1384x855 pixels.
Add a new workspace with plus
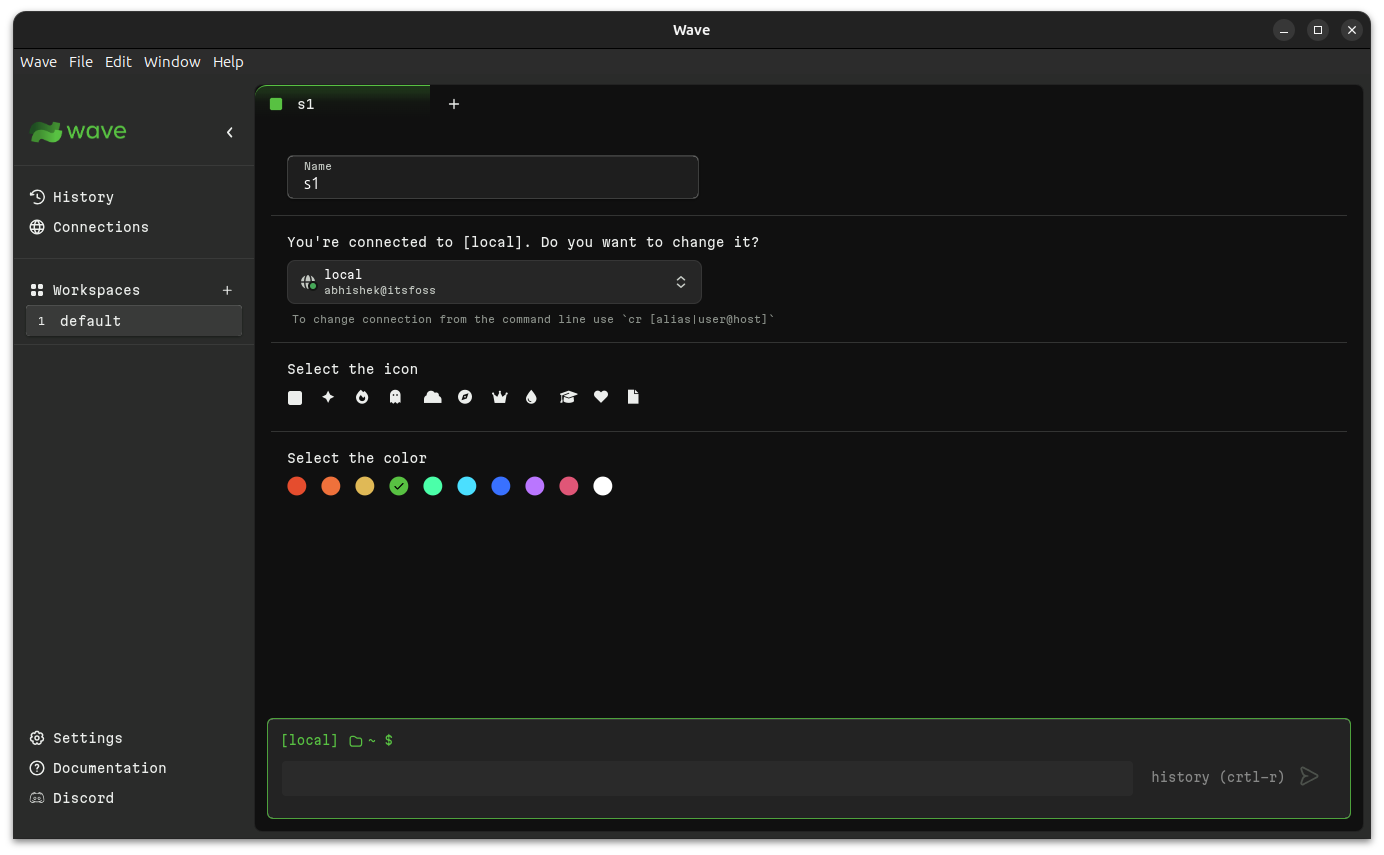tap(227, 290)
